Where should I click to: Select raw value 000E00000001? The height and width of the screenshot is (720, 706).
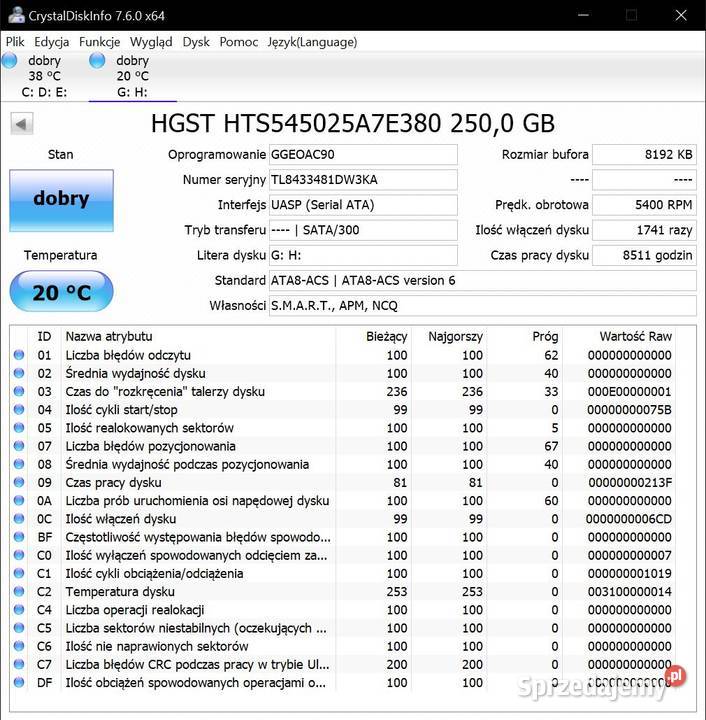coord(629,392)
